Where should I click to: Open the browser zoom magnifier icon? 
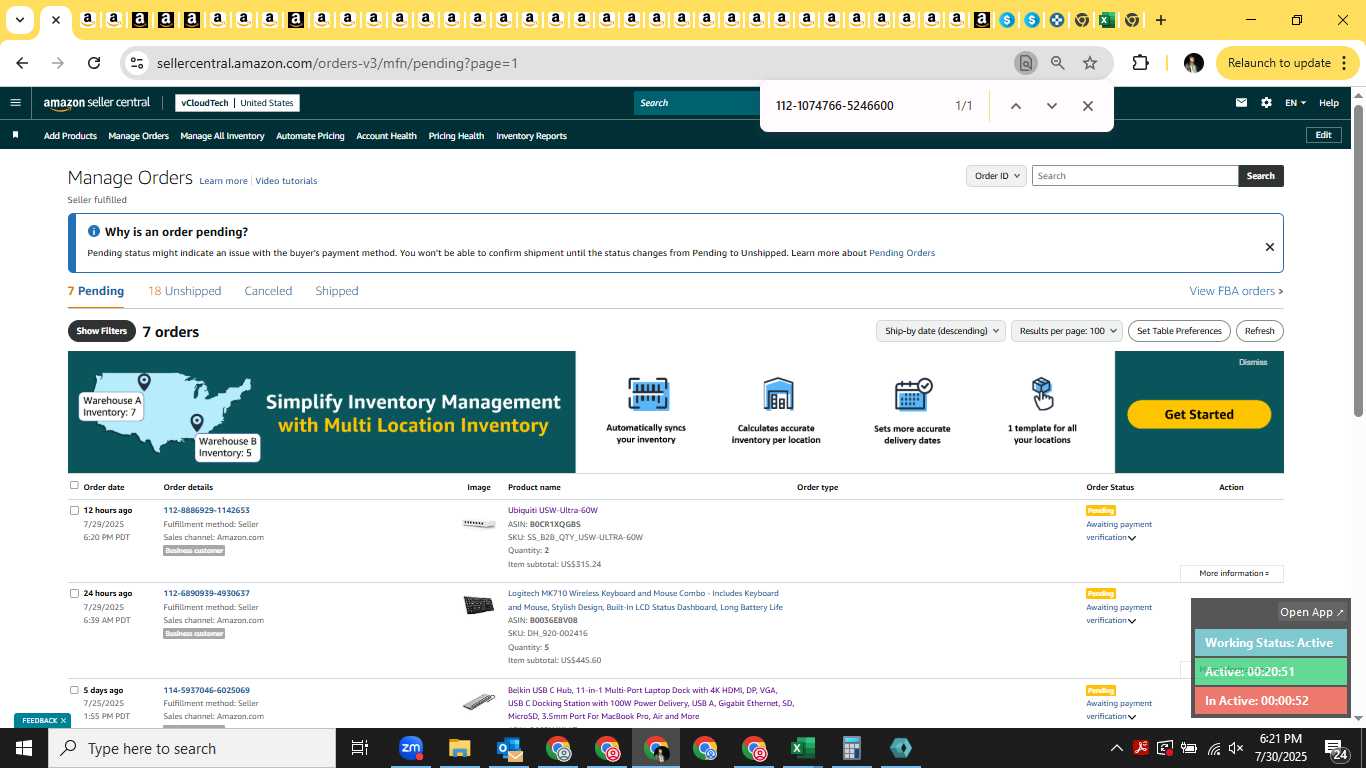point(1057,63)
